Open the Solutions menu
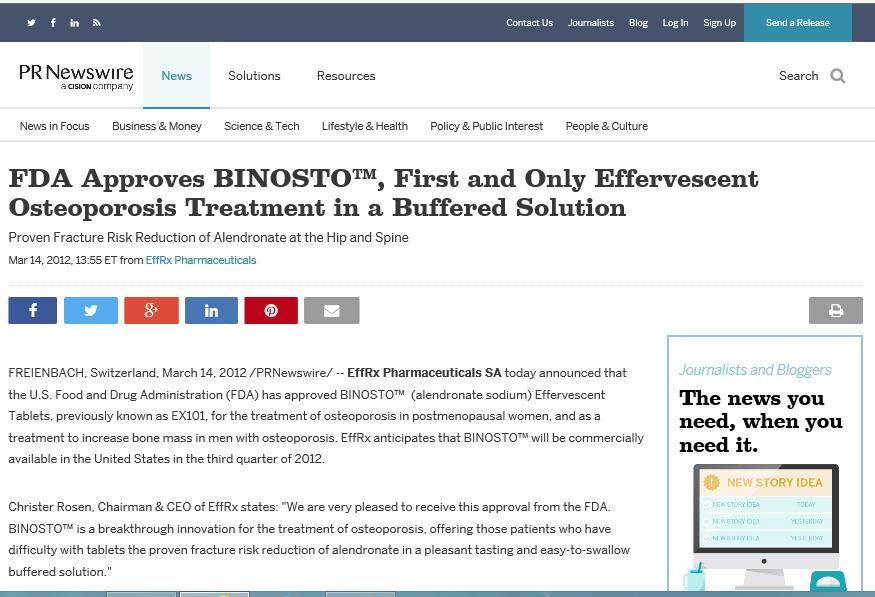Image resolution: width=875 pixels, height=597 pixels. coord(254,76)
